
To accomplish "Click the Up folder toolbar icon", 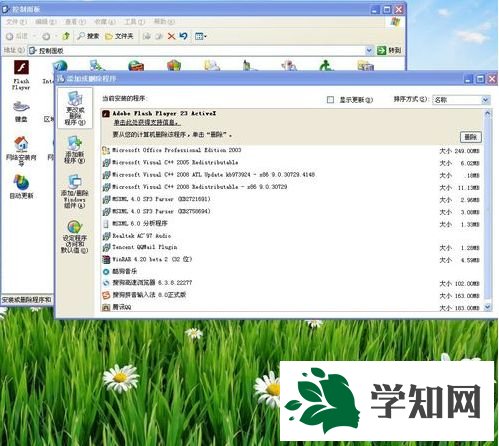I will coord(66,36).
